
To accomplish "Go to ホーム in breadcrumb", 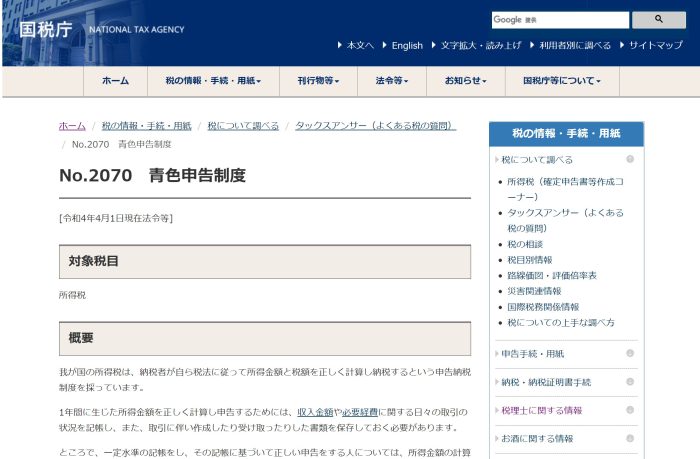I will pyautogui.click(x=72, y=126).
